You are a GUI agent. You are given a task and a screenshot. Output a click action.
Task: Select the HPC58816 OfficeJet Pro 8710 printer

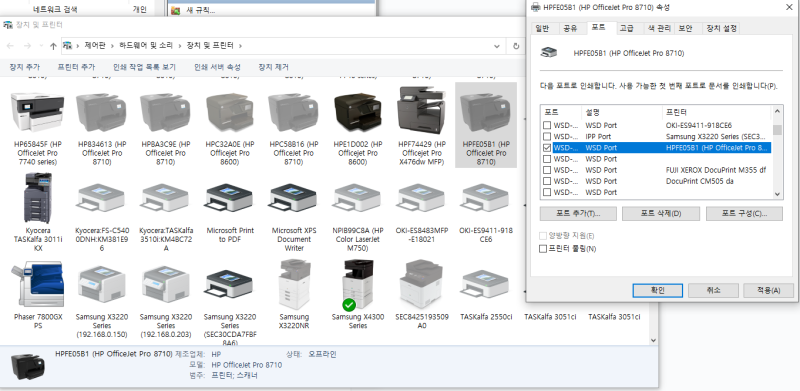coord(293,113)
